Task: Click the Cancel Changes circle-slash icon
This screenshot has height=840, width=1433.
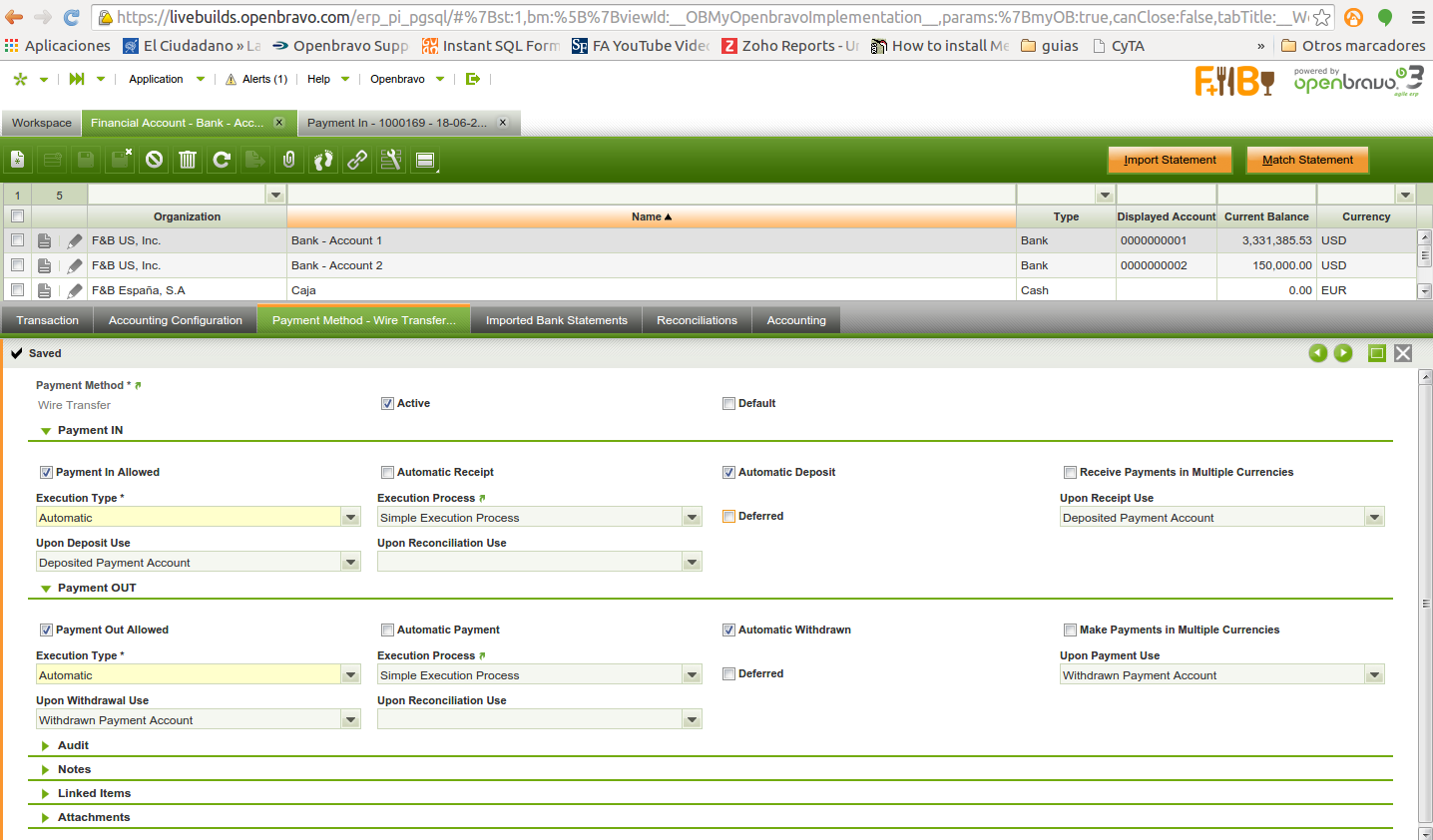Action: click(x=154, y=160)
